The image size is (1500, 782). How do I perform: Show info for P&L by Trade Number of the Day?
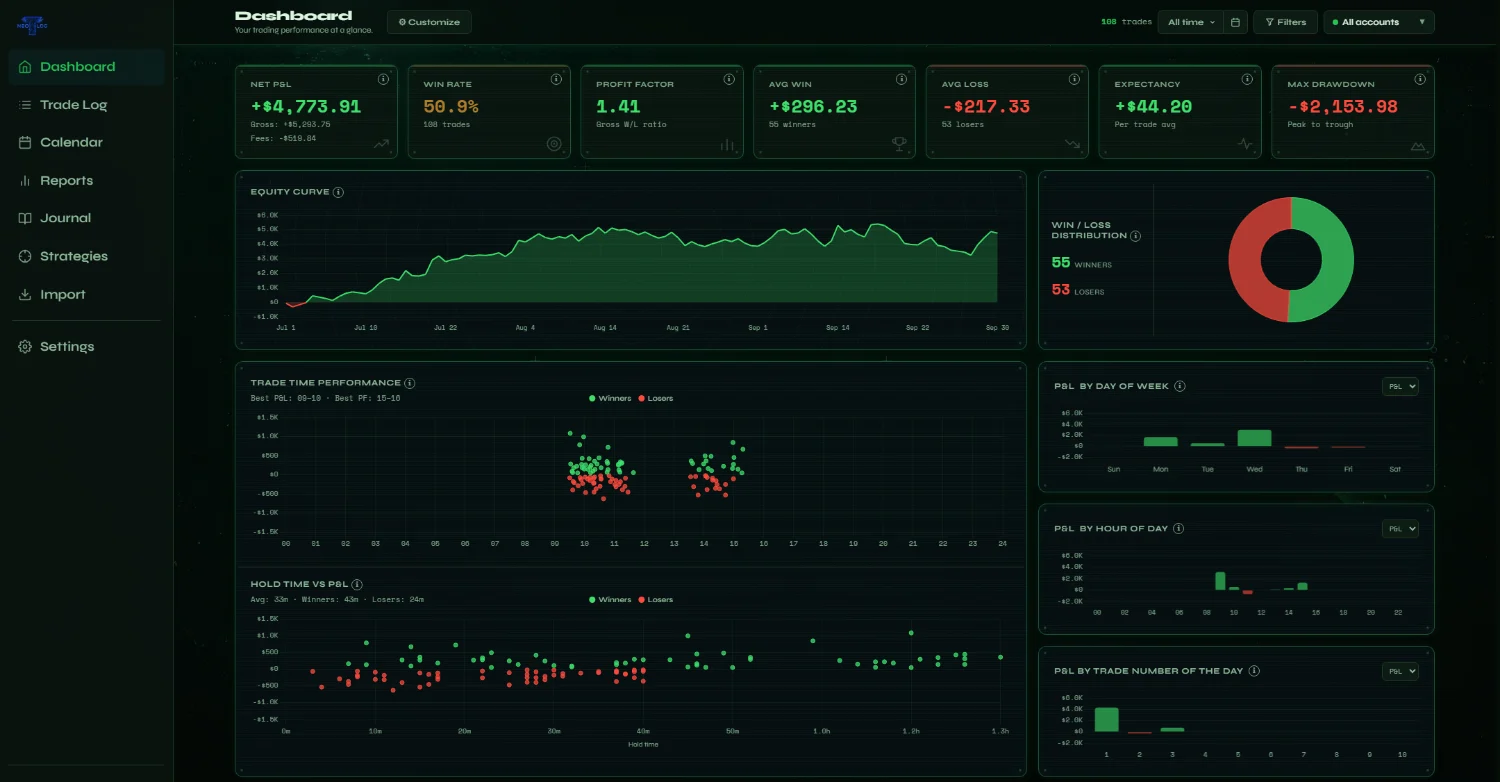(x=1254, y=671)
